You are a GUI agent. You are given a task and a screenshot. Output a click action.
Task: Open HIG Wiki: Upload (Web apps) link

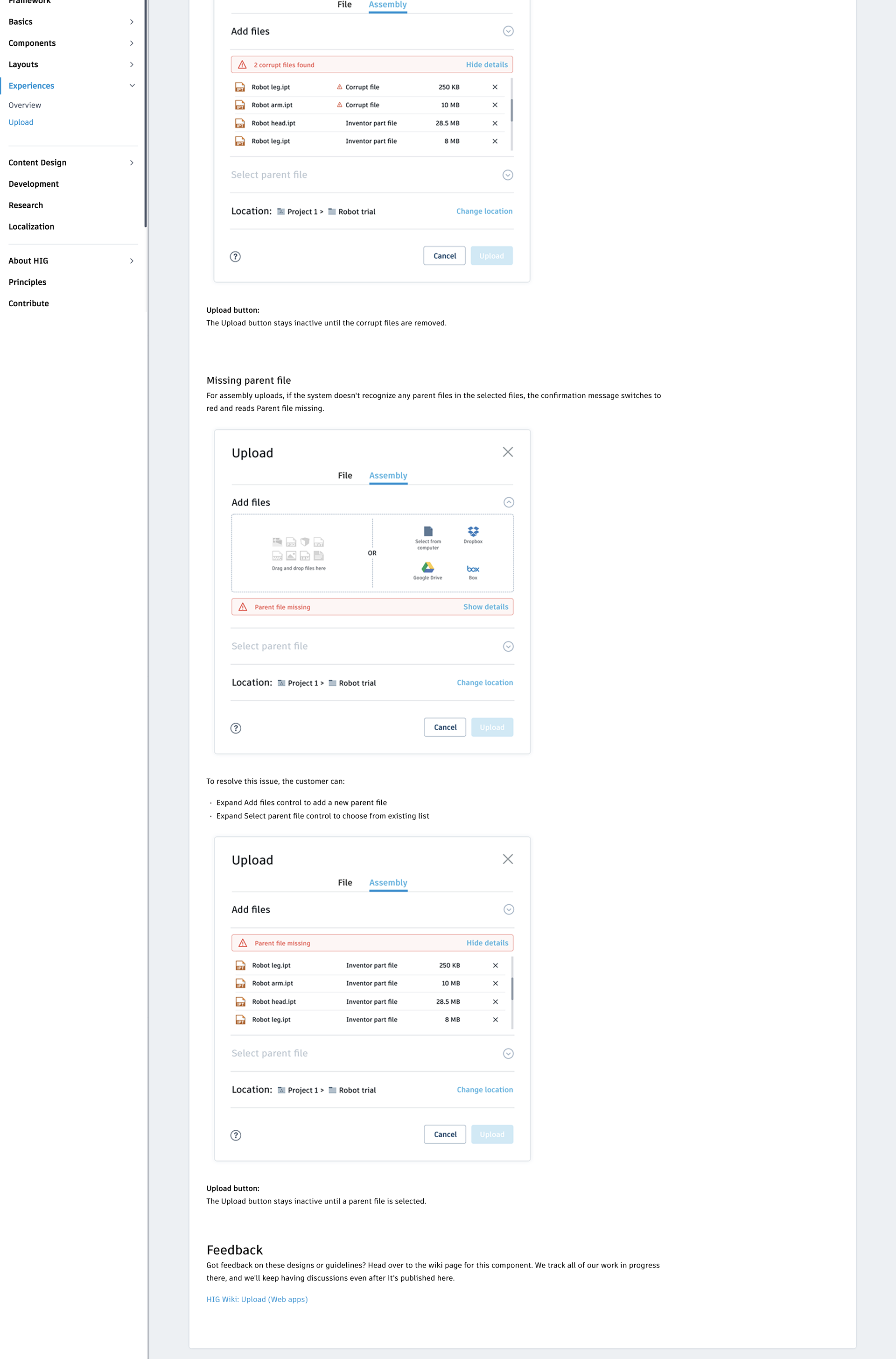click(x=257, y=1299)
